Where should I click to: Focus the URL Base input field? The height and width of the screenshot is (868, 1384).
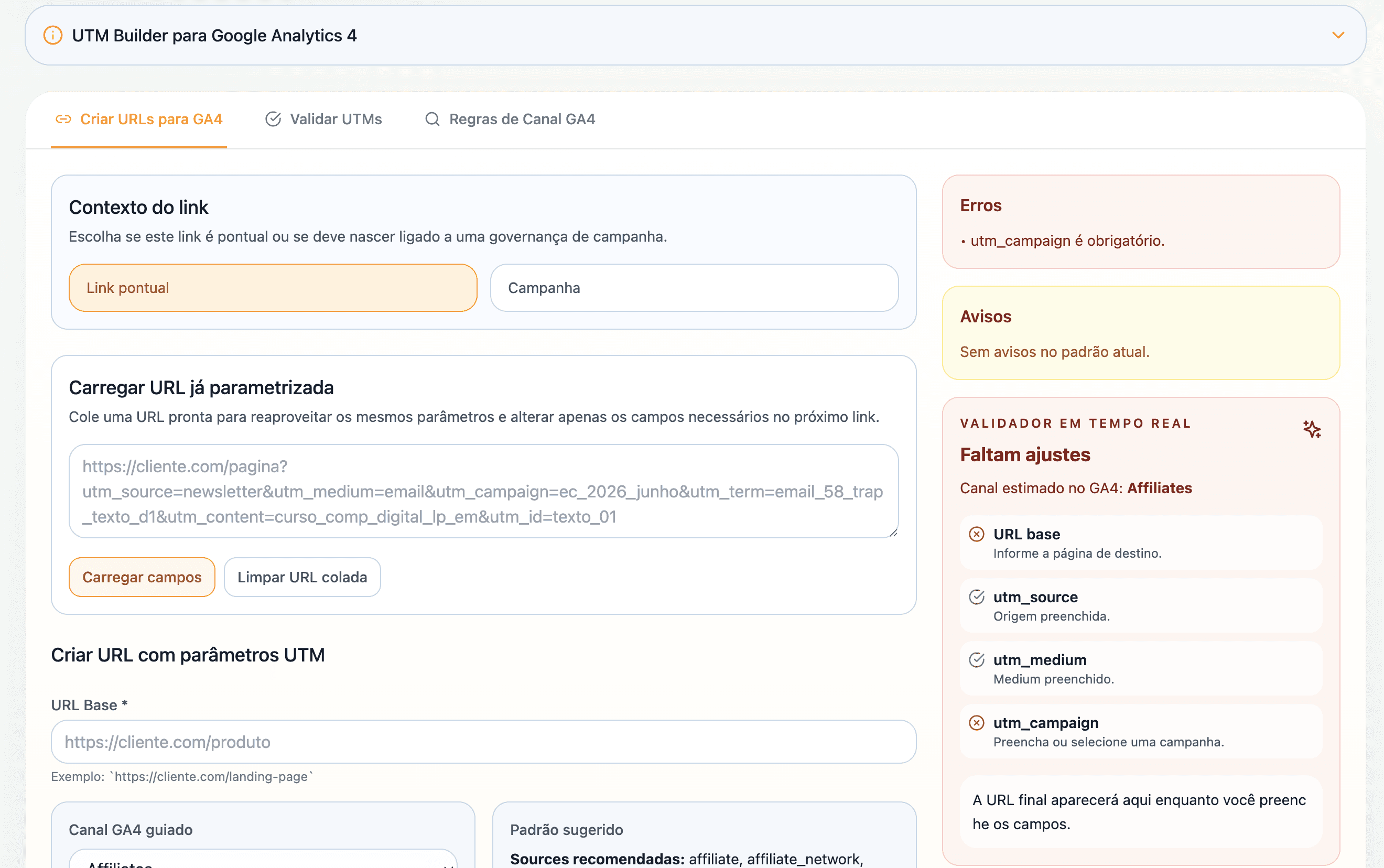[483, 742]
